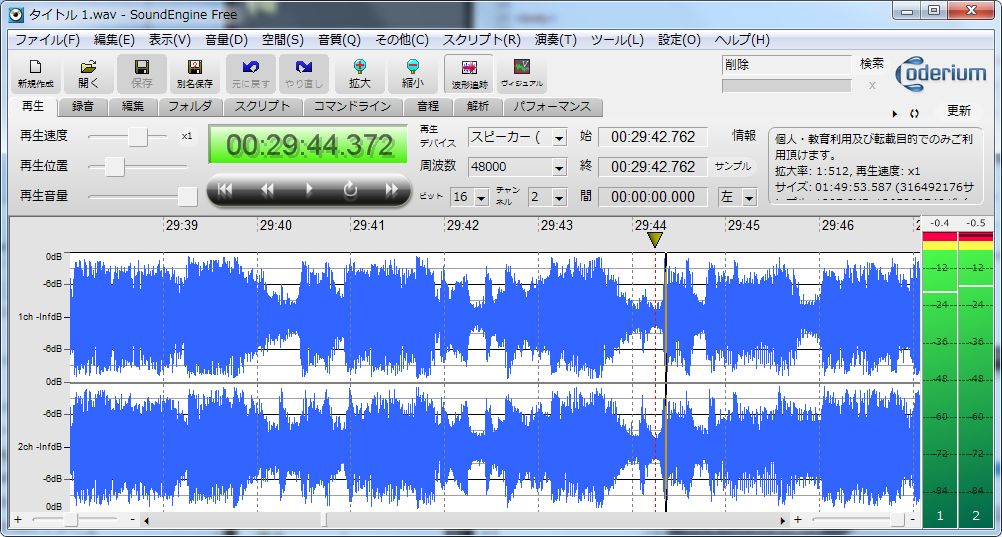Image resolution: width=1002 pixels, height=537 pixels.
Task: Click the 間 duration time field
Action: click(x=653, y=197)
